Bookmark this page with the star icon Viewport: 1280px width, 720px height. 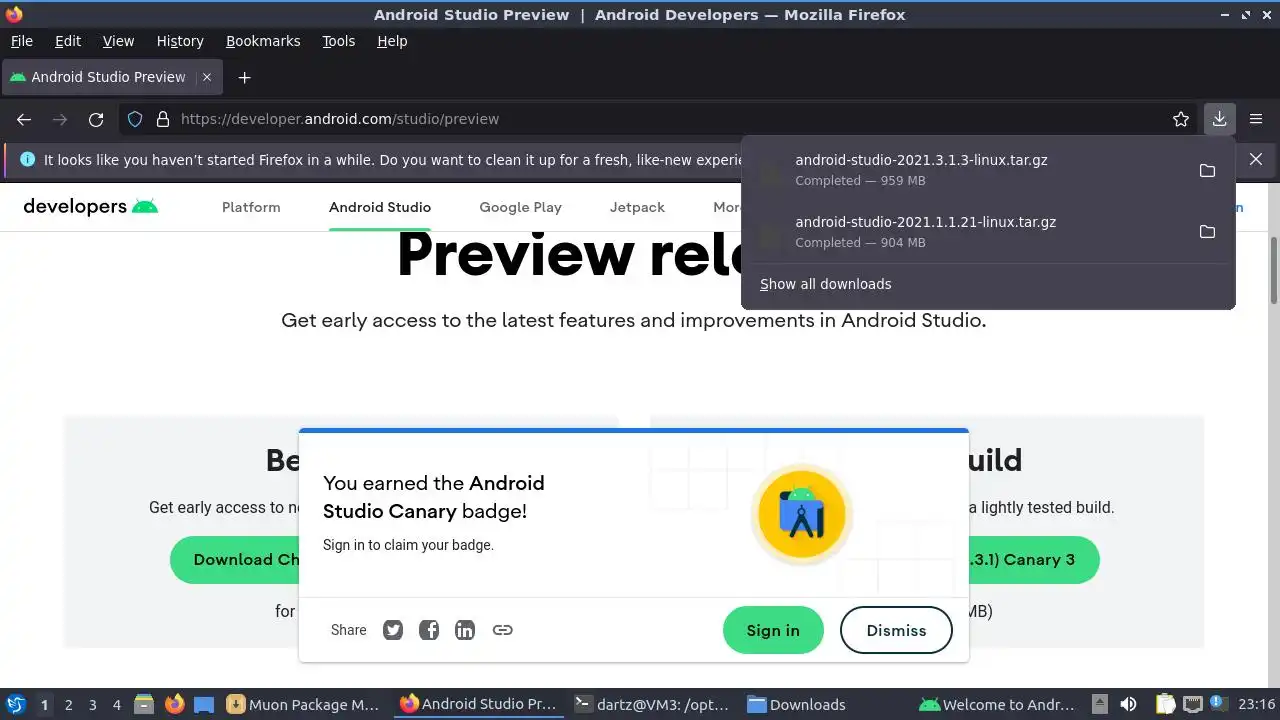1181,119
